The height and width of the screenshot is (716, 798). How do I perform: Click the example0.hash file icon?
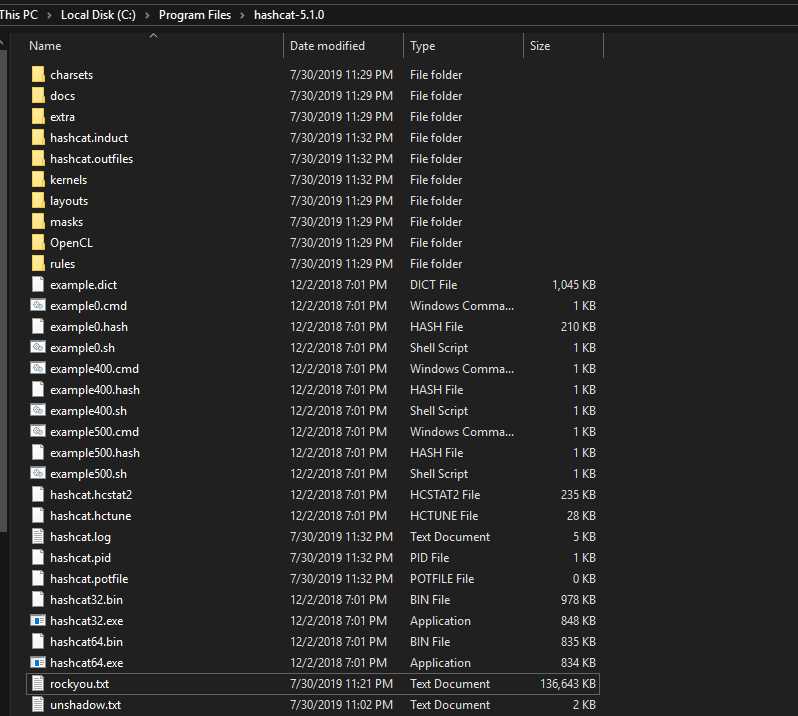(x=38, y=326)
